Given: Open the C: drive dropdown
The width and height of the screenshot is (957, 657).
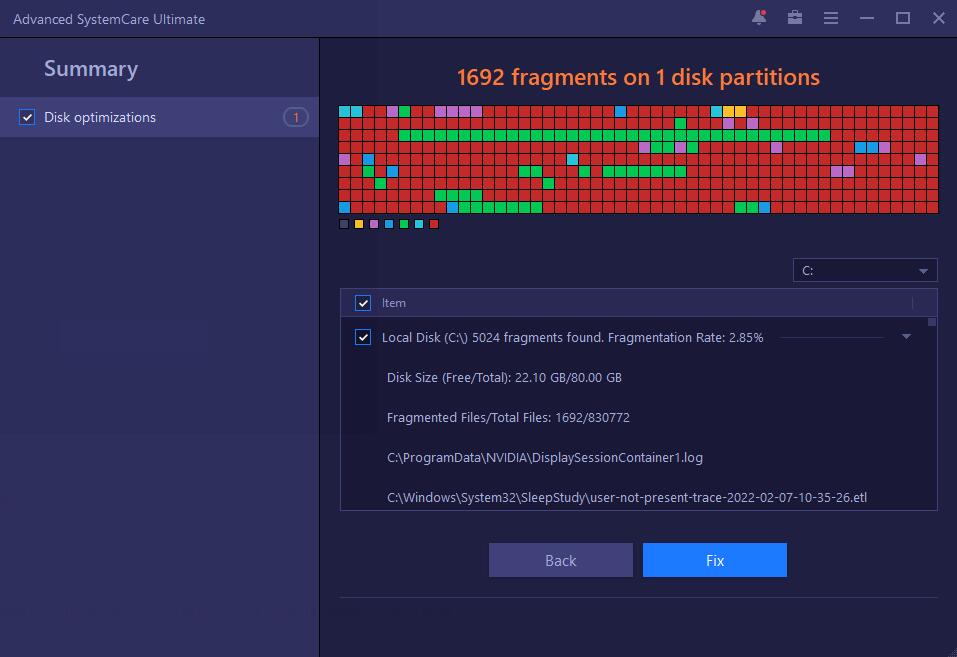Looking at the screenshot, I should coord(865,270).
